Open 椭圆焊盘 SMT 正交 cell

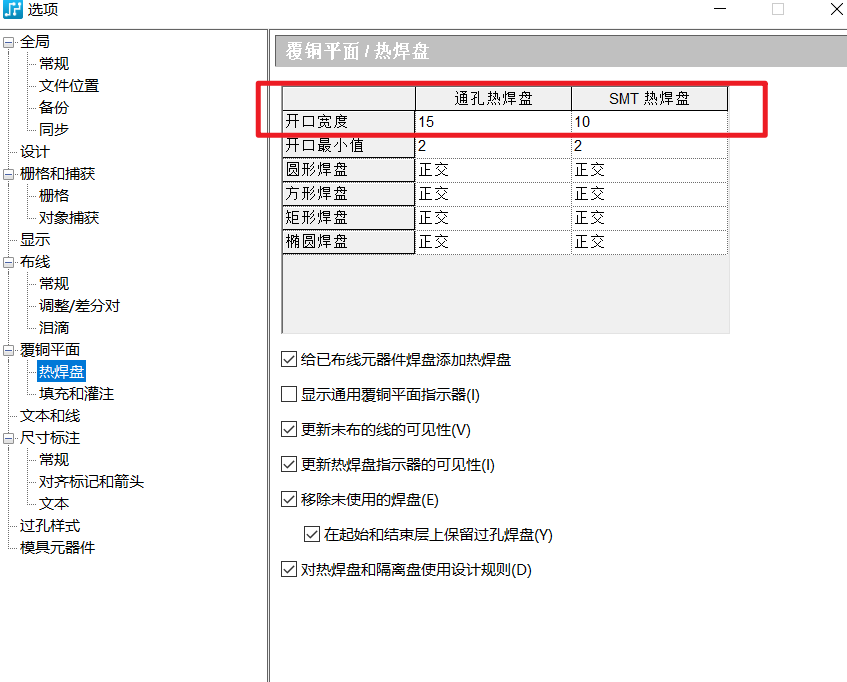[x=650, y=242]
